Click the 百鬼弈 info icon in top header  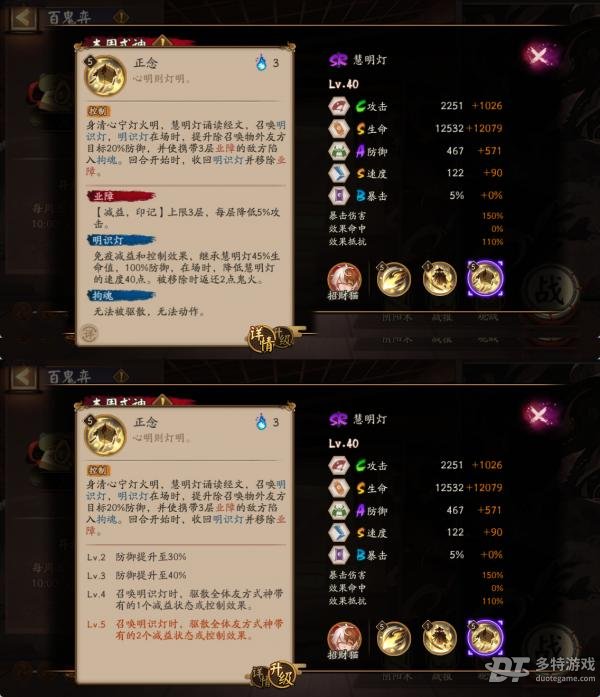tap(121, 17)
